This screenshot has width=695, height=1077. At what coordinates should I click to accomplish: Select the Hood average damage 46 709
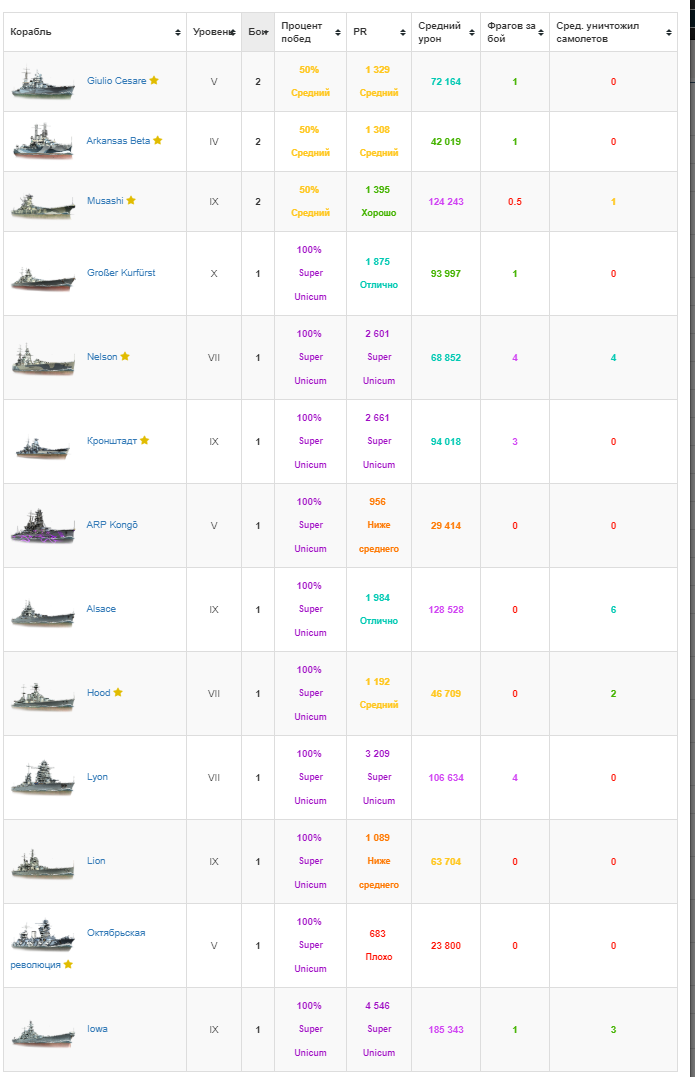point(446,694)
